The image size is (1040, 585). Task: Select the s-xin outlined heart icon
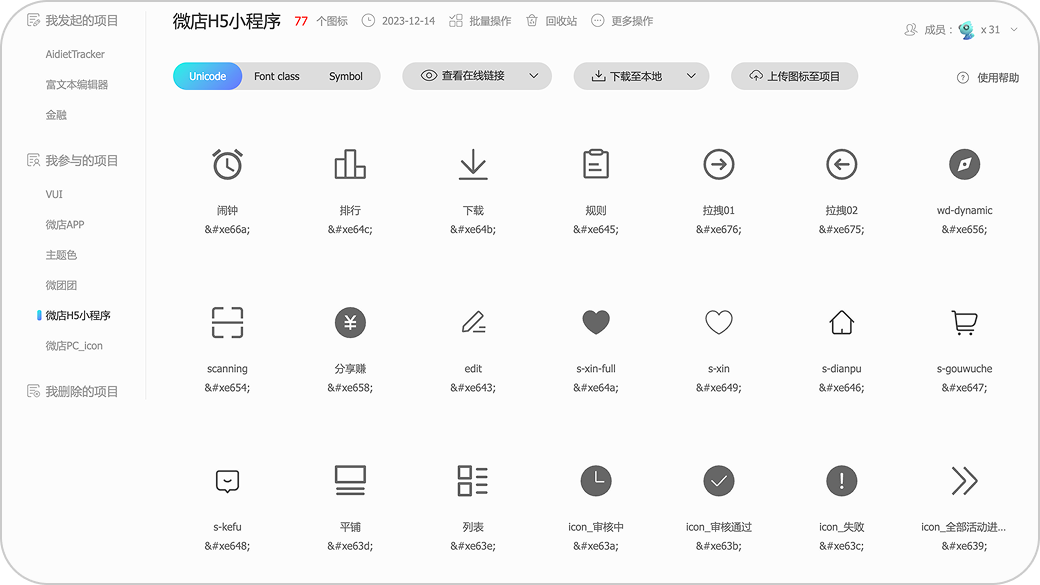[x=719, y=322]
